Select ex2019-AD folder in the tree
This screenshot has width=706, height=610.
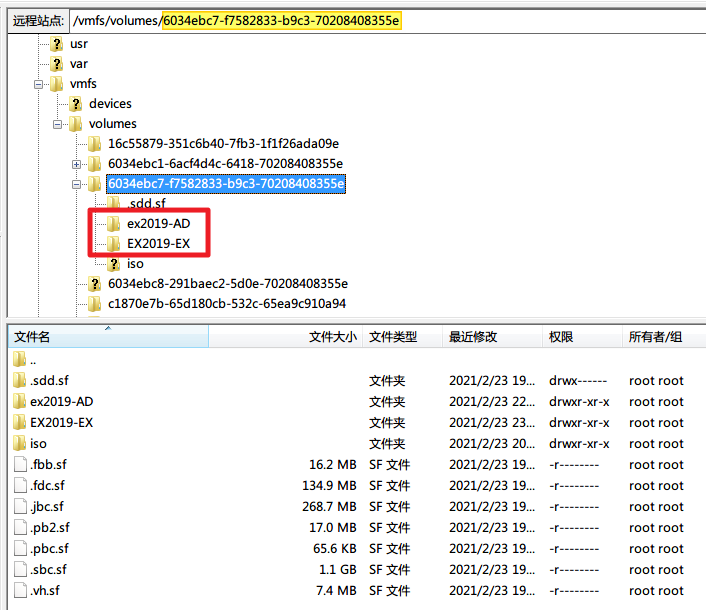coord(158,224)
